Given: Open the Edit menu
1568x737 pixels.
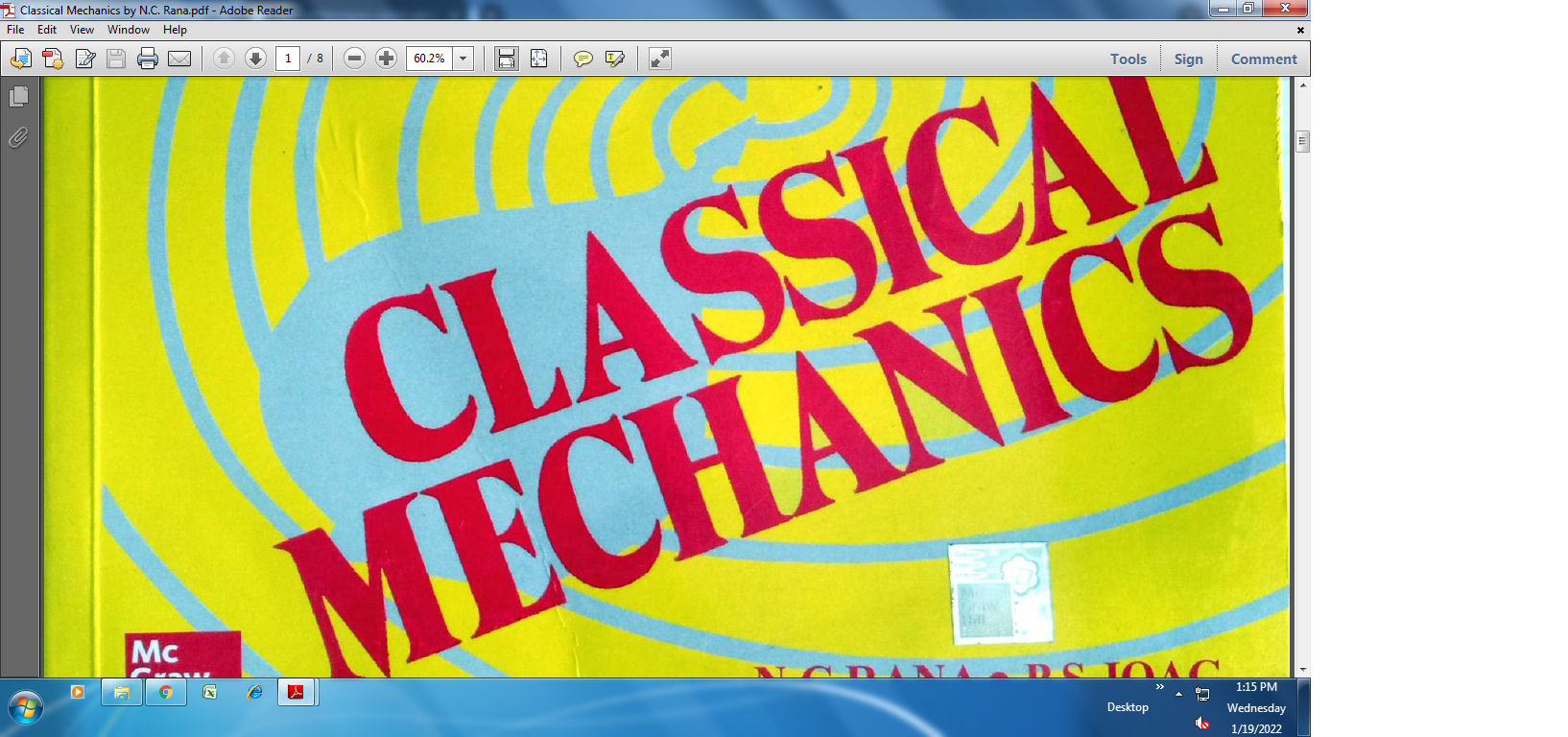Looking at the screenshot, I should (47, 30).
